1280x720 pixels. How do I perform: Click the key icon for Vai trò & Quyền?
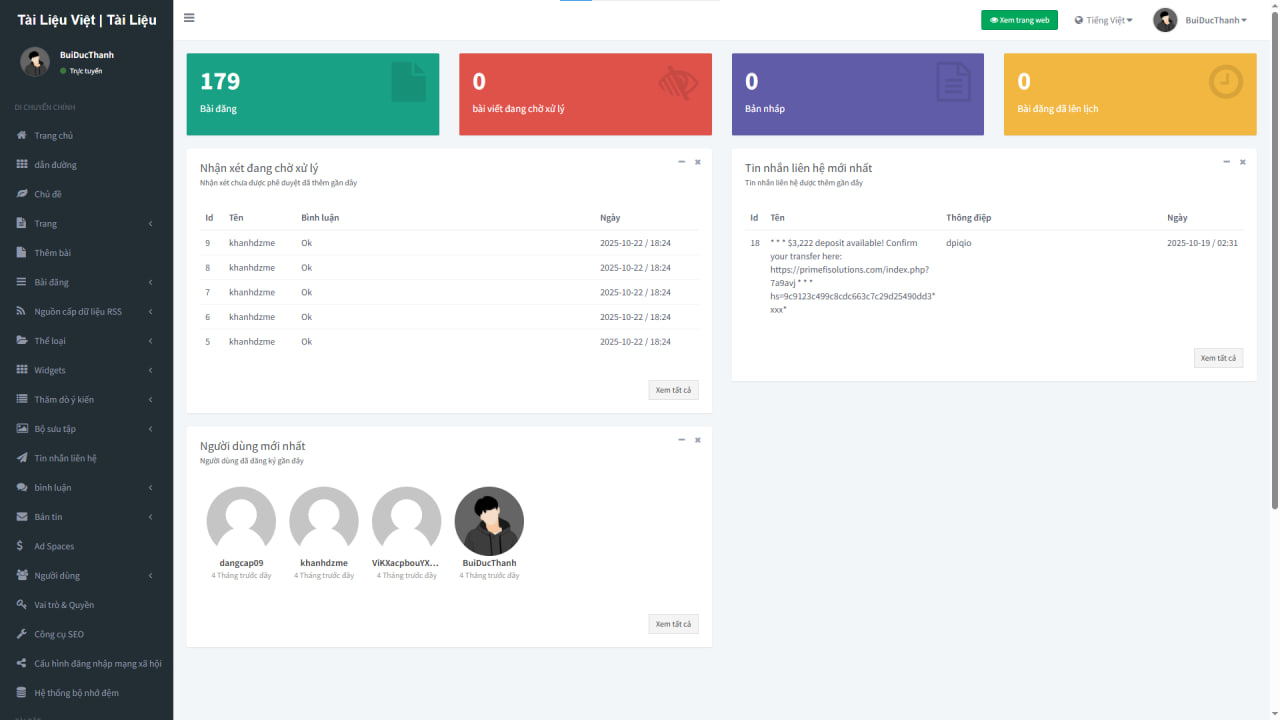pyautogui.click(x=22, y=605)
